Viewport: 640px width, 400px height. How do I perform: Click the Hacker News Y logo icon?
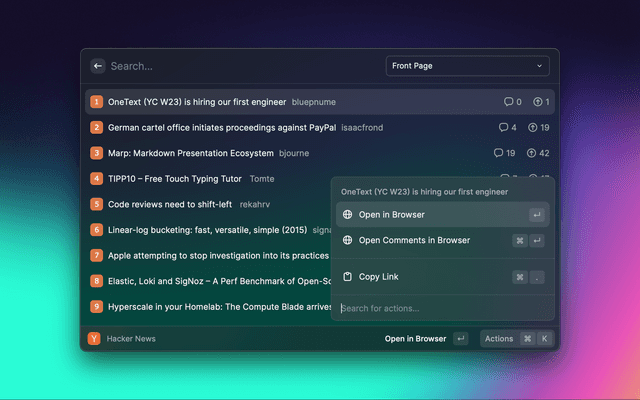(94, 339)
